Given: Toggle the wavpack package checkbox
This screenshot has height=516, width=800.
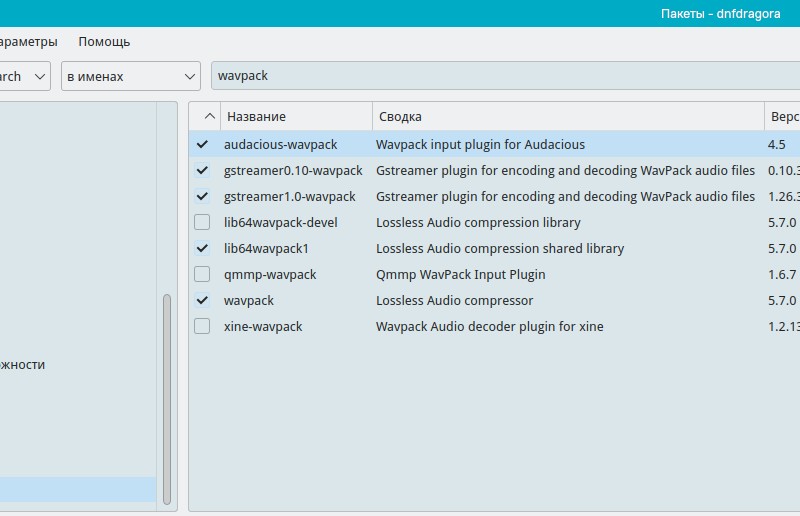Looking at the screenshot, I should 202,301.
